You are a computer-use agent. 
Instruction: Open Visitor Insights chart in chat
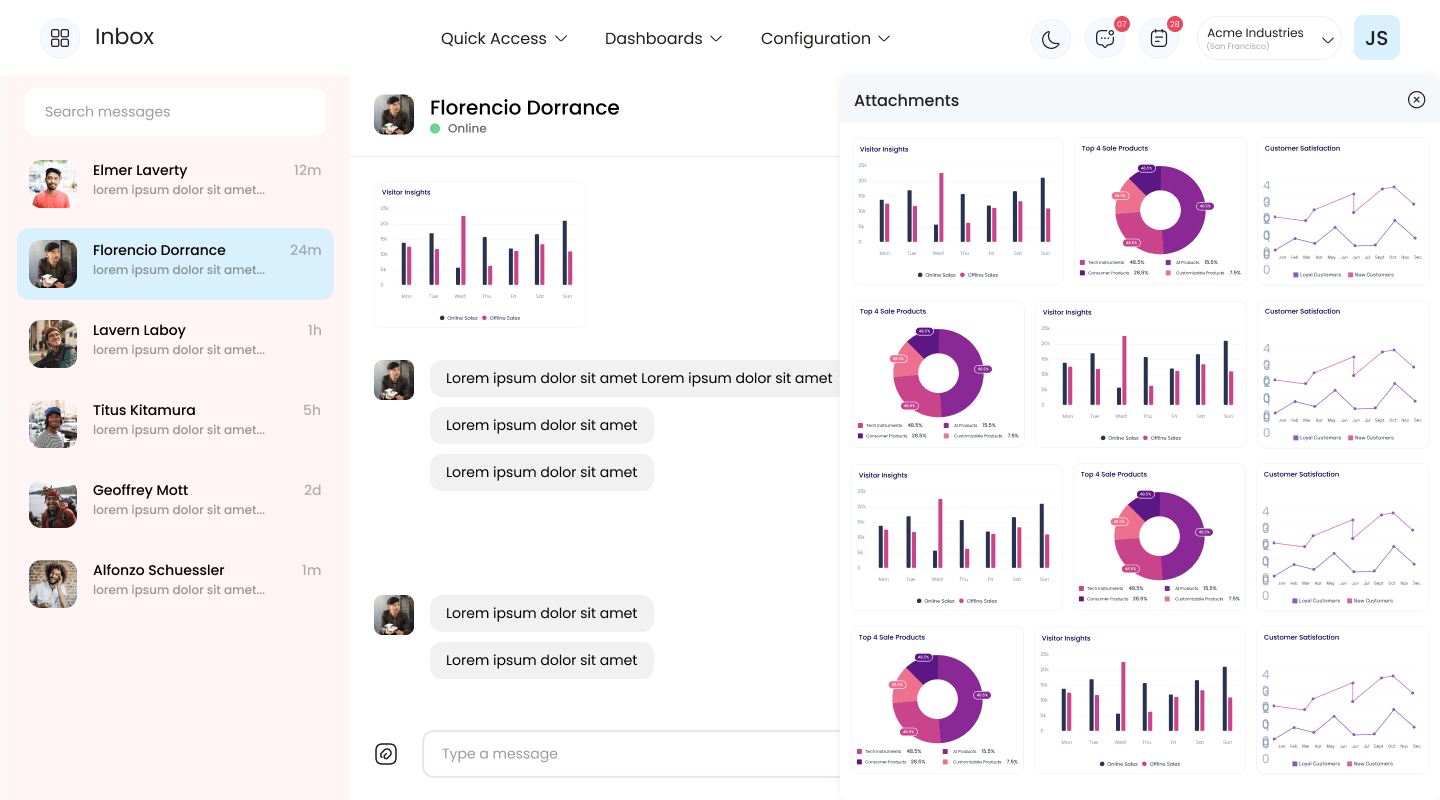point(480,254)
